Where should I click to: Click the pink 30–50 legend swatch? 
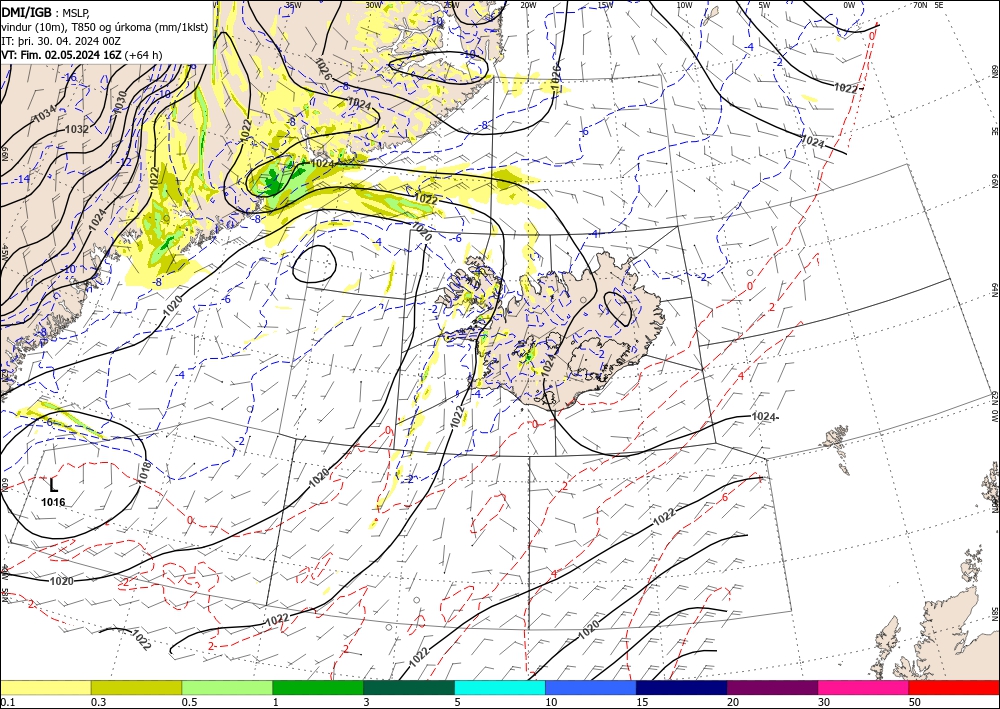point(864,687)
